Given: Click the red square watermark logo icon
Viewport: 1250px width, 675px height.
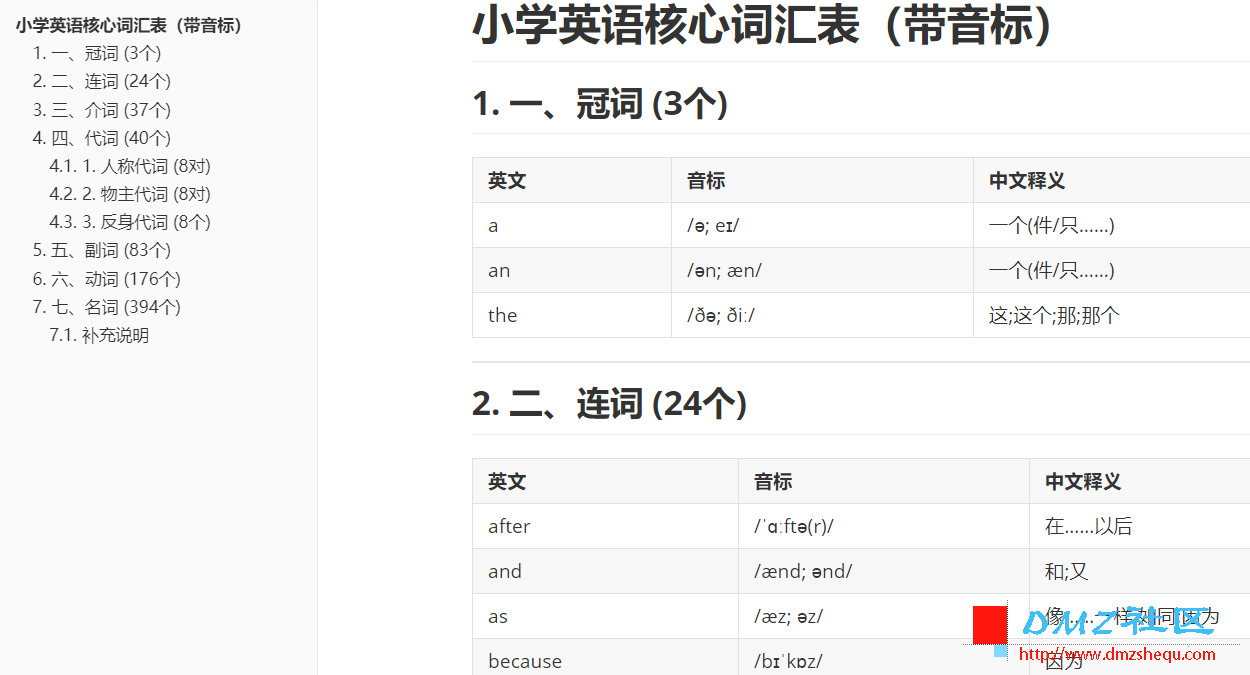Looking at the screenshot, I should pos(990,624).
